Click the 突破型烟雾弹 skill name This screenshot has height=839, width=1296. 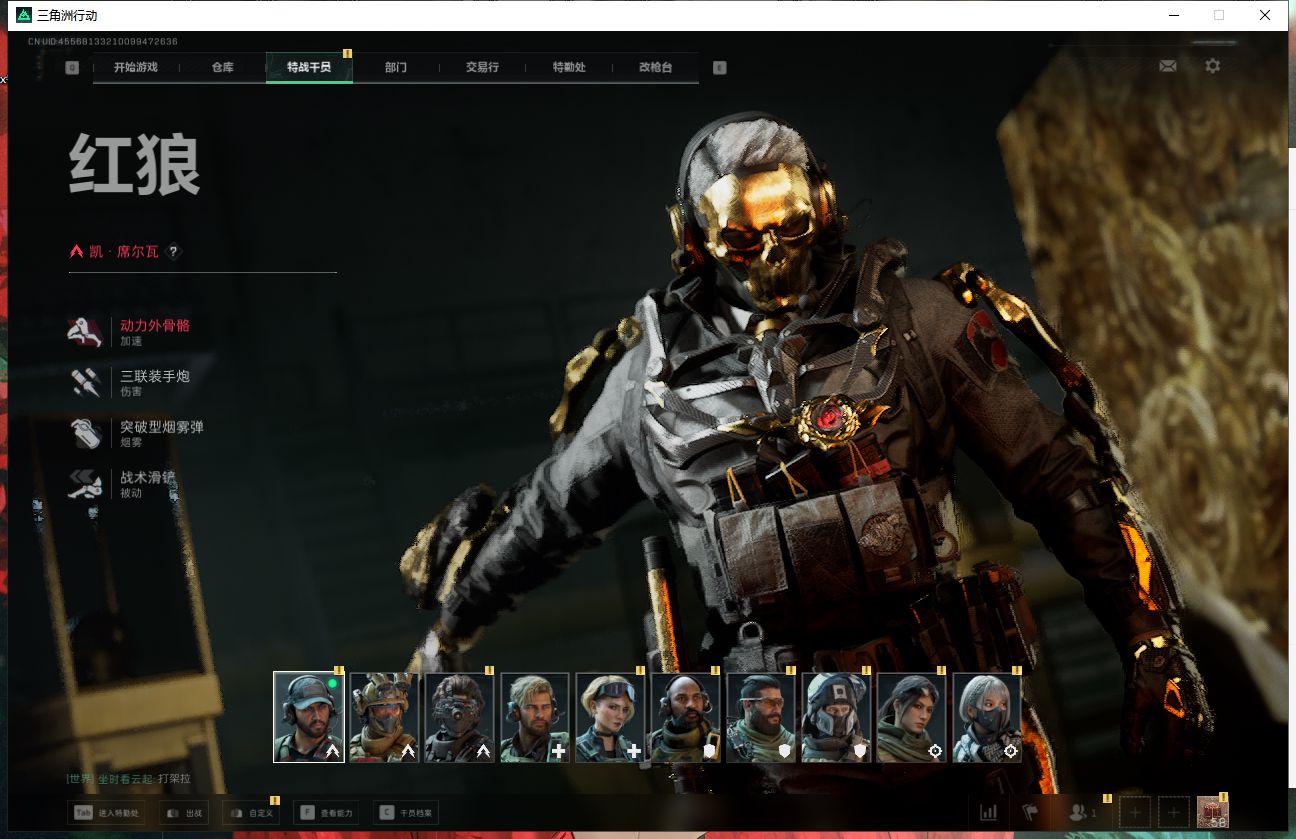point(162,427)
